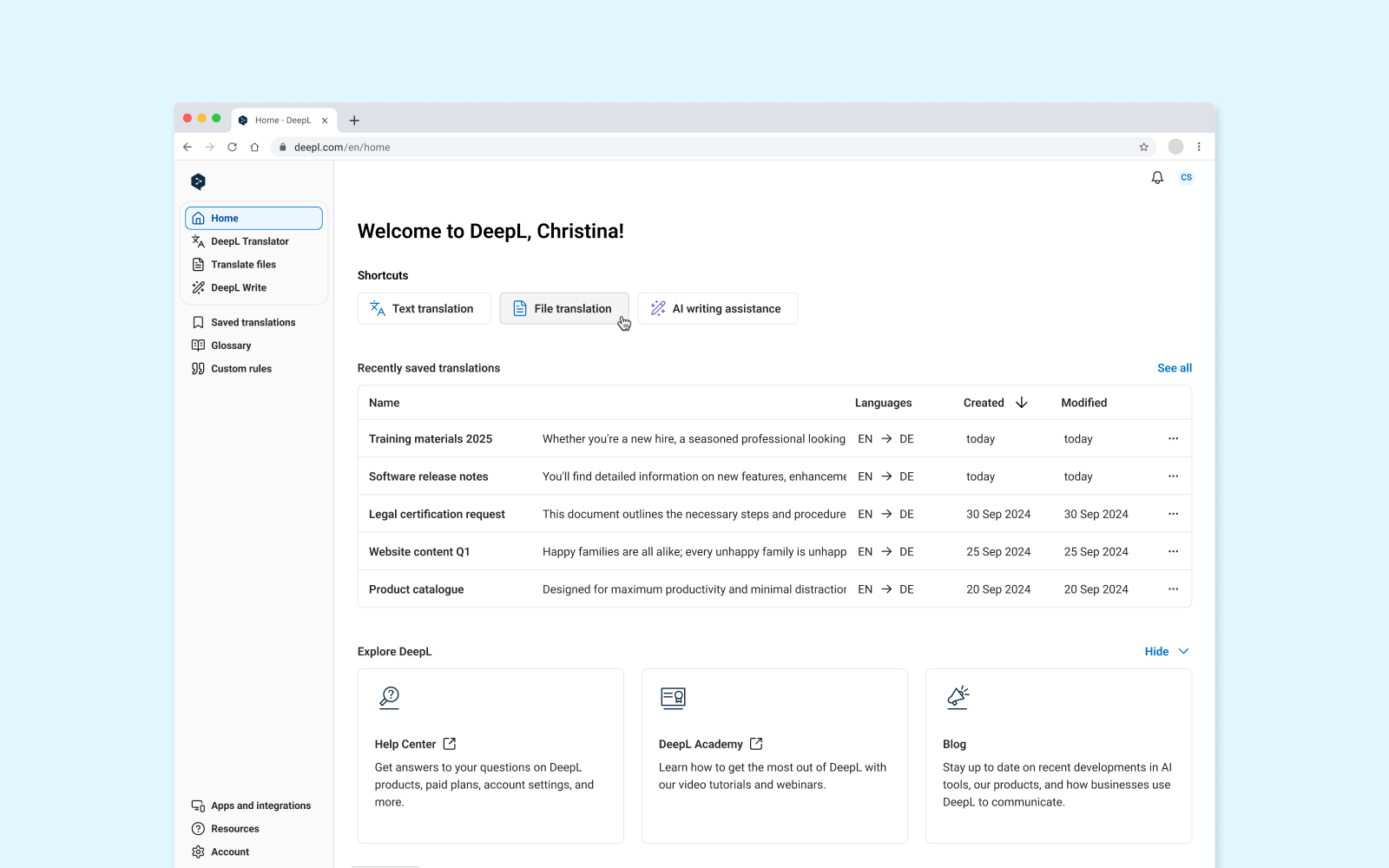Click the 'This document outlines' preview text
This screenshot has height=868, width=1389.
[x=694, y=514]
